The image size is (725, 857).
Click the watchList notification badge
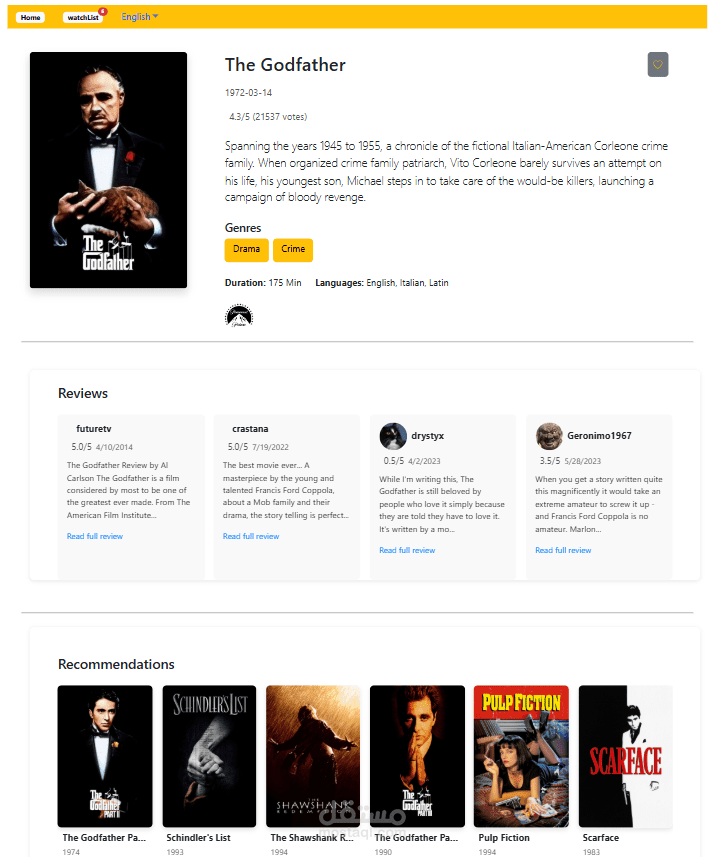102,11
